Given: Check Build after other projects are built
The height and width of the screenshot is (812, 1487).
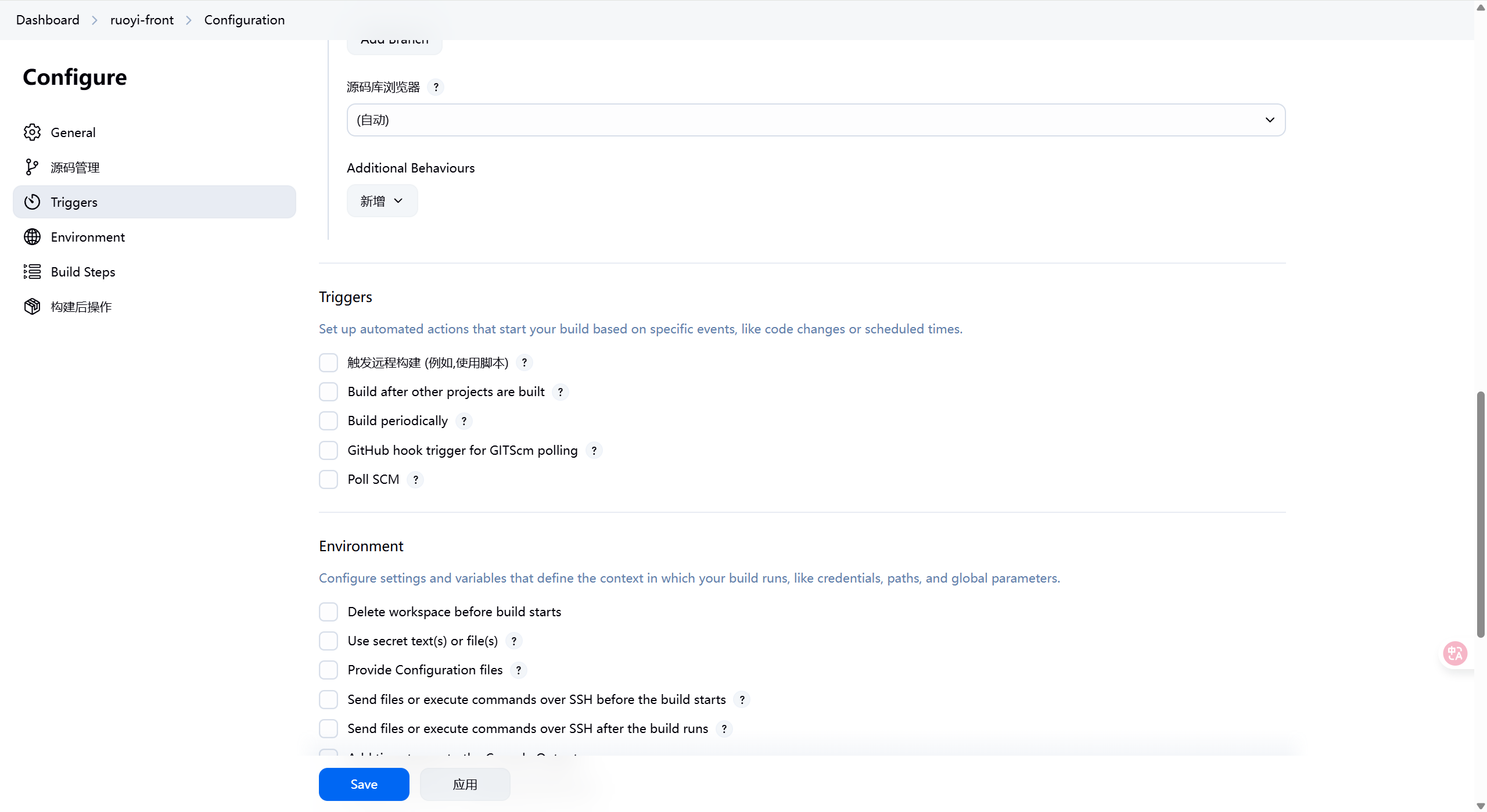Looking at the screenshot, I should [328, 392].
